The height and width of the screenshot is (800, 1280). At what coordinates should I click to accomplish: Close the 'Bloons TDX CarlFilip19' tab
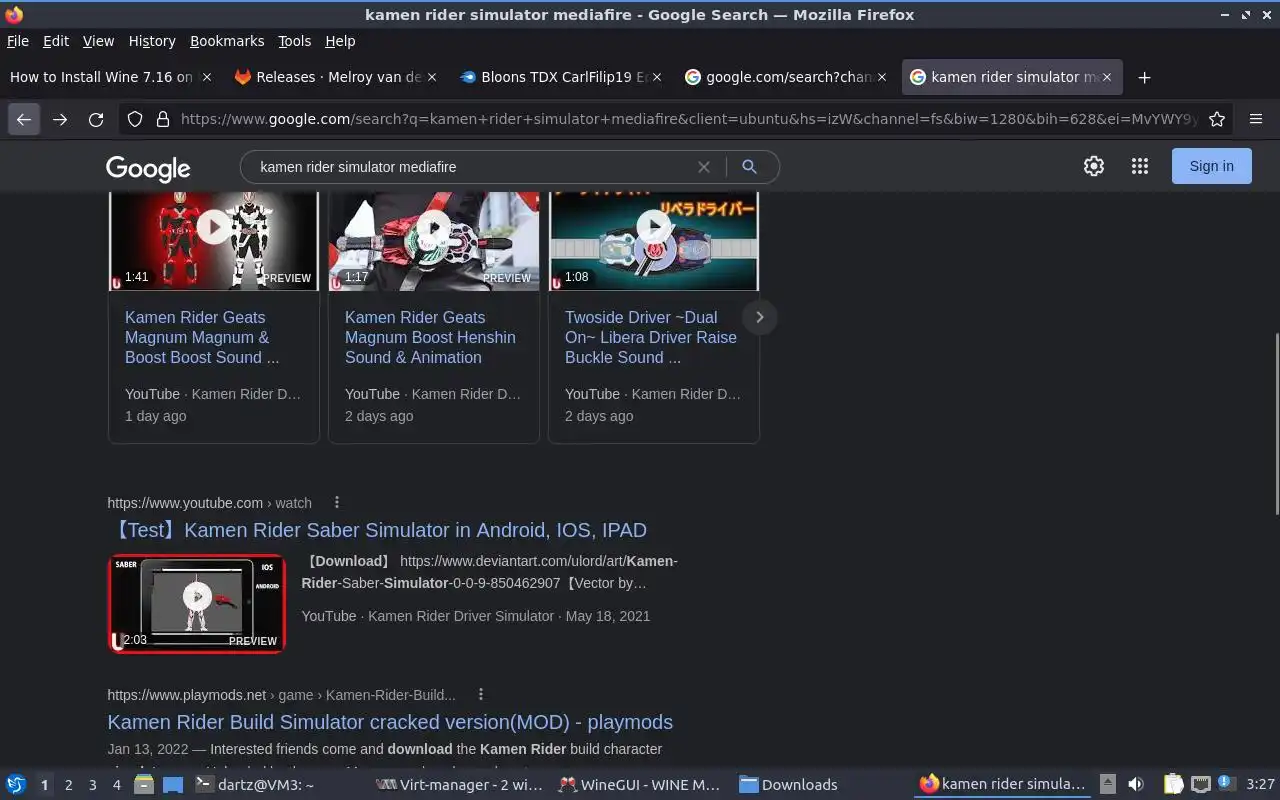657,77
